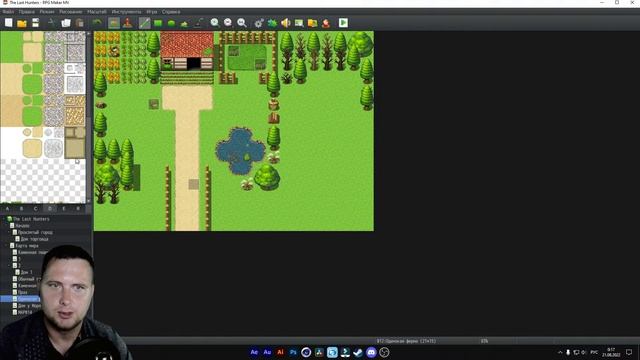The image size is (640, 360).
Task: Open the Масштаб menu
Action: 97,12
